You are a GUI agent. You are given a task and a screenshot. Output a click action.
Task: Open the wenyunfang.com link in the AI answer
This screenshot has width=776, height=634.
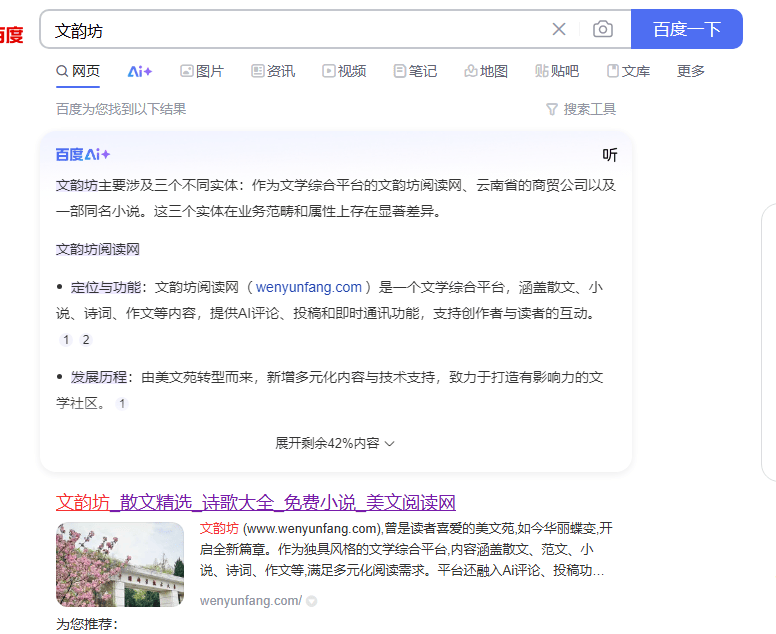(309, 287)
